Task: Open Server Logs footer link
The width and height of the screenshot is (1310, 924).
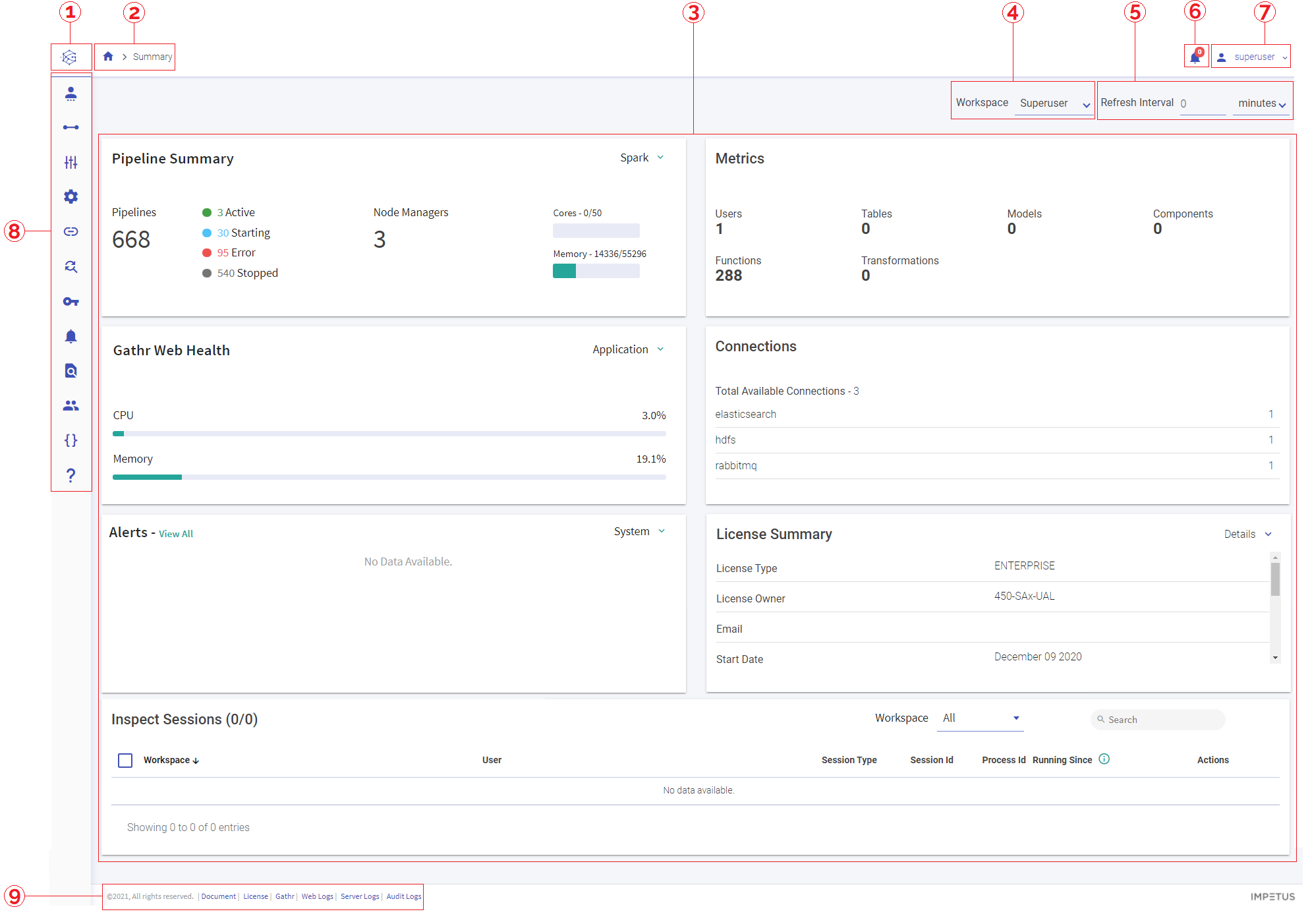Action: point(360,896)
